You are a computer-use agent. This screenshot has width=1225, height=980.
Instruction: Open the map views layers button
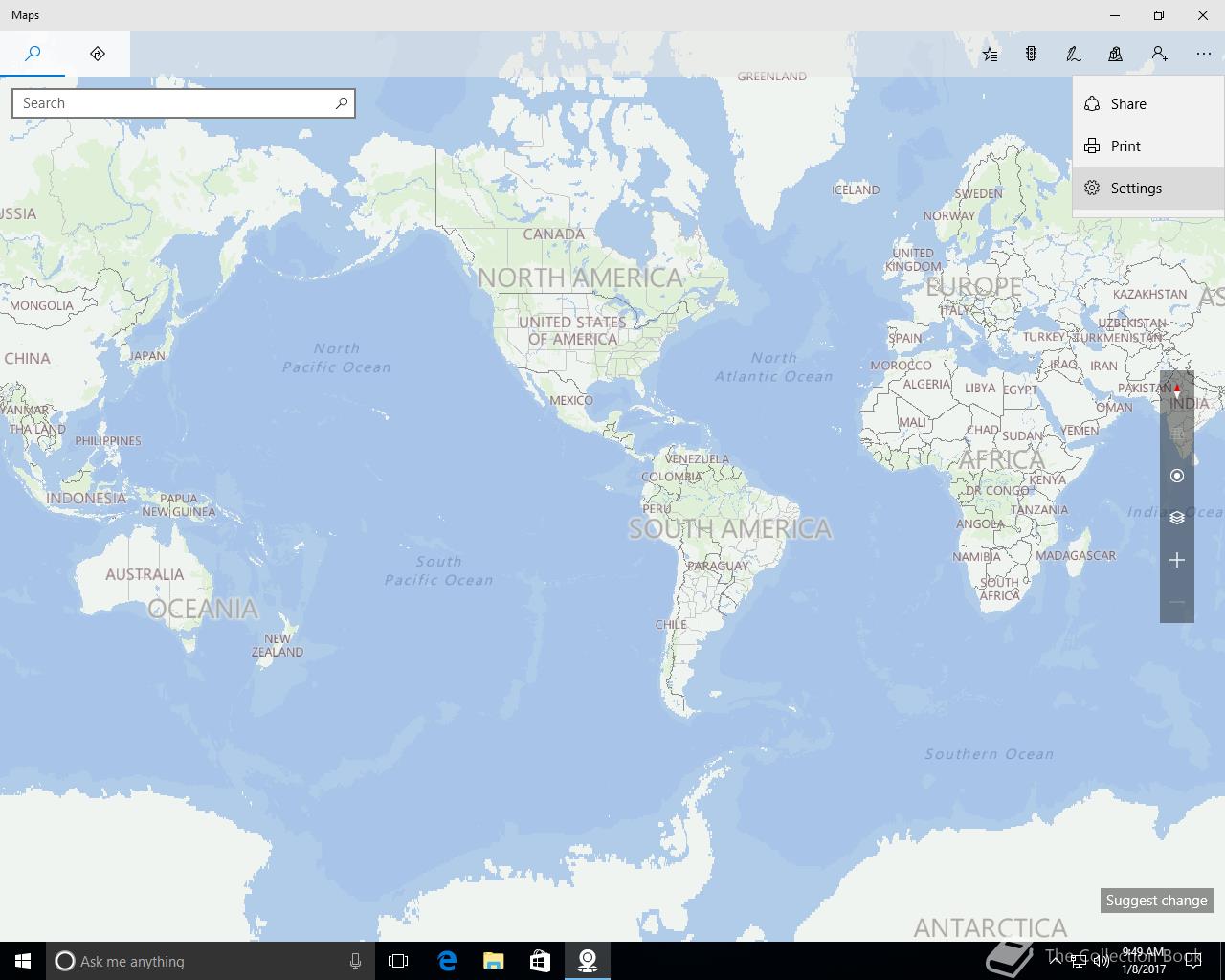1177,518
